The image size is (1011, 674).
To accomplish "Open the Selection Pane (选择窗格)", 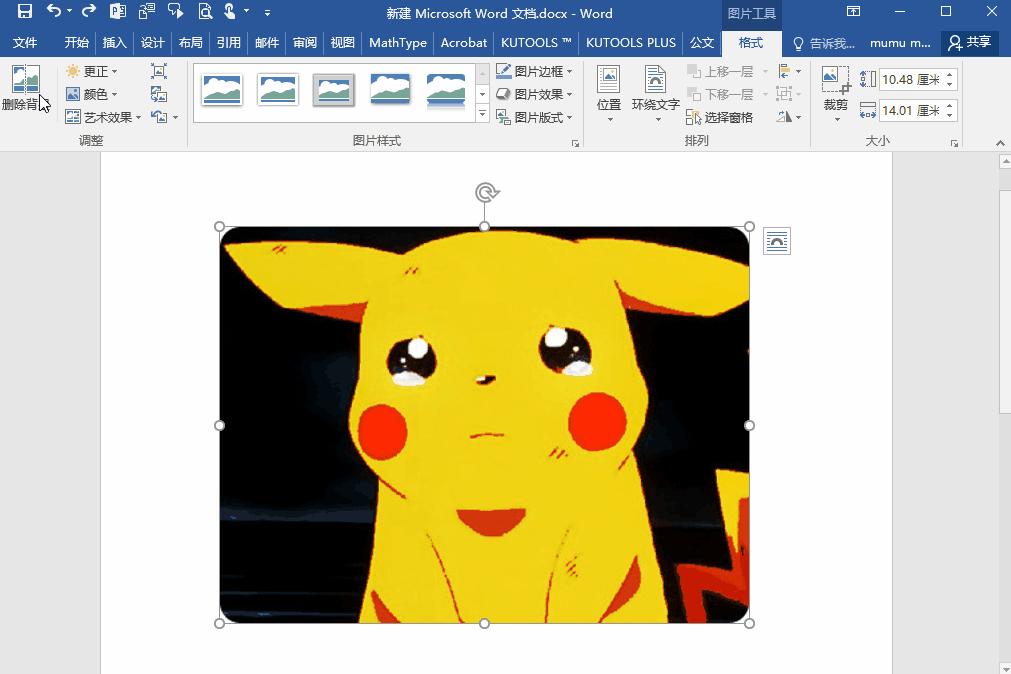I will coord(720,117).
